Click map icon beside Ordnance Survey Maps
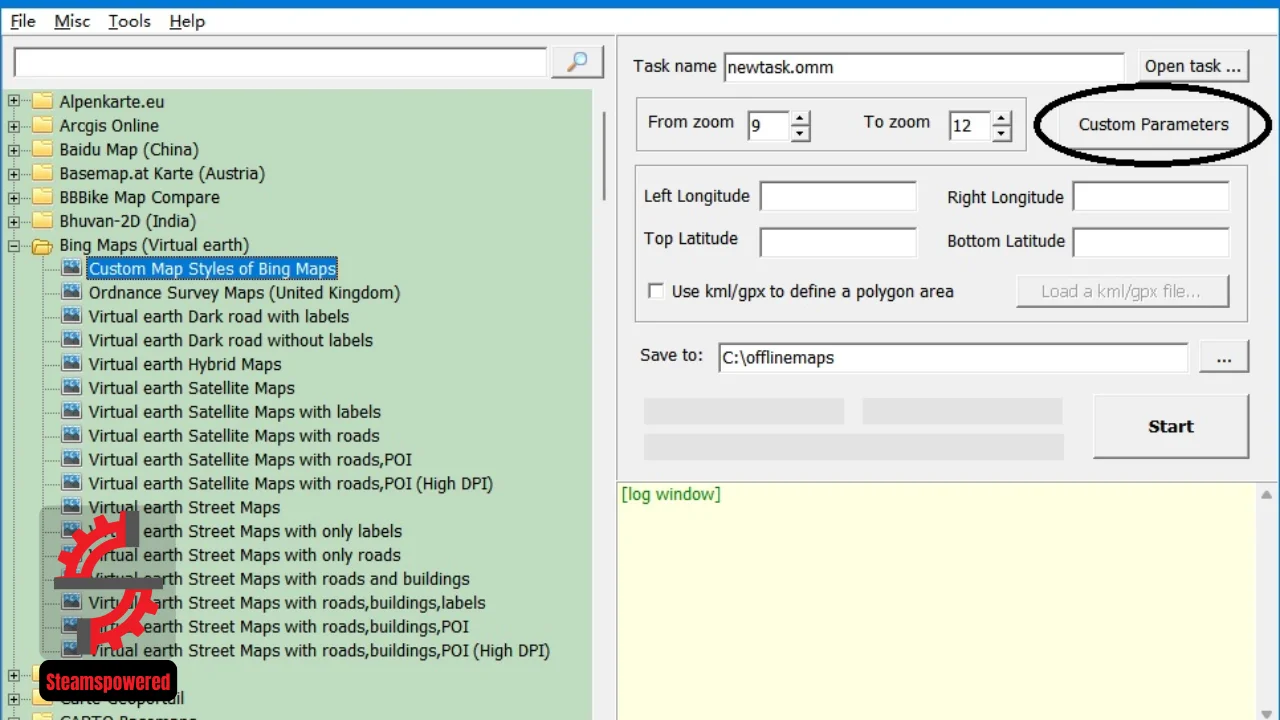The image size is (1280, 720). (x=71, y=292)
